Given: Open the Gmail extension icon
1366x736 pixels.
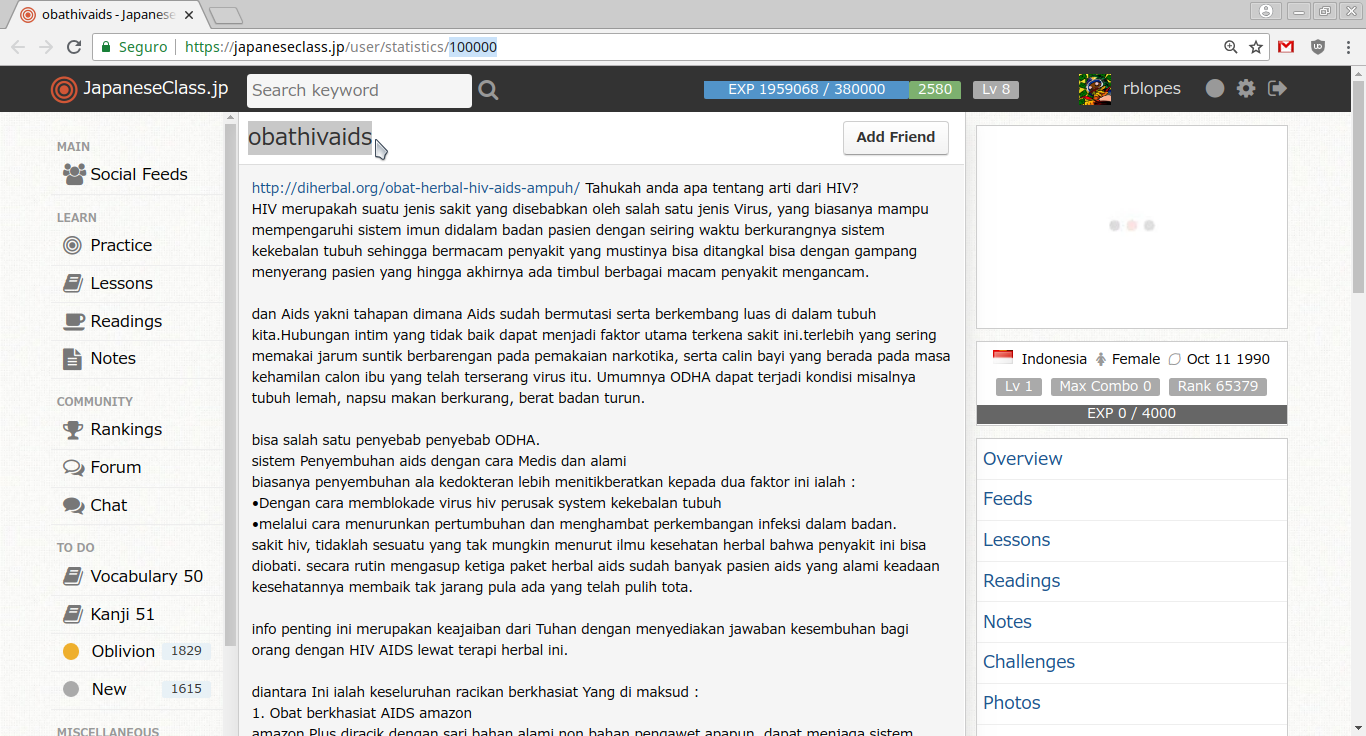Looking at the screenshot, I should pos(1286,47).
